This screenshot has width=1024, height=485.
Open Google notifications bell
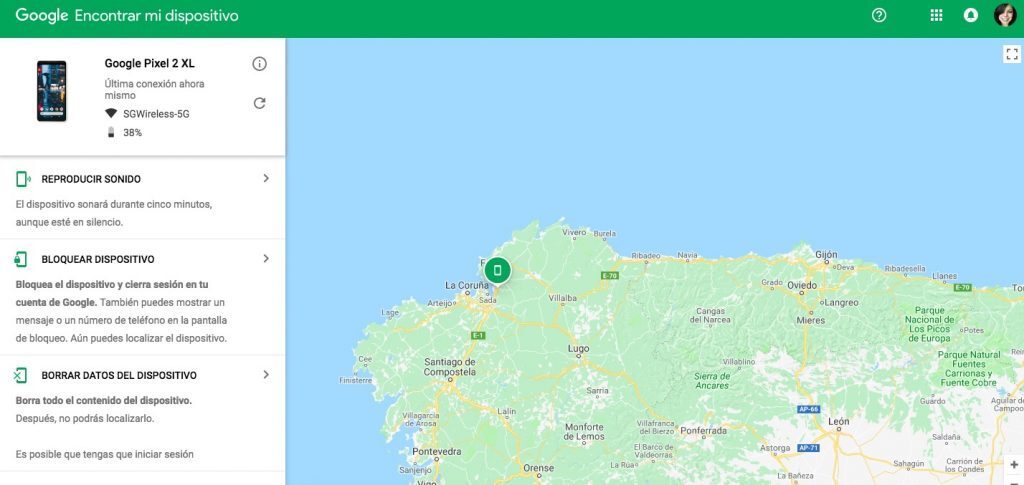[970, 15]
